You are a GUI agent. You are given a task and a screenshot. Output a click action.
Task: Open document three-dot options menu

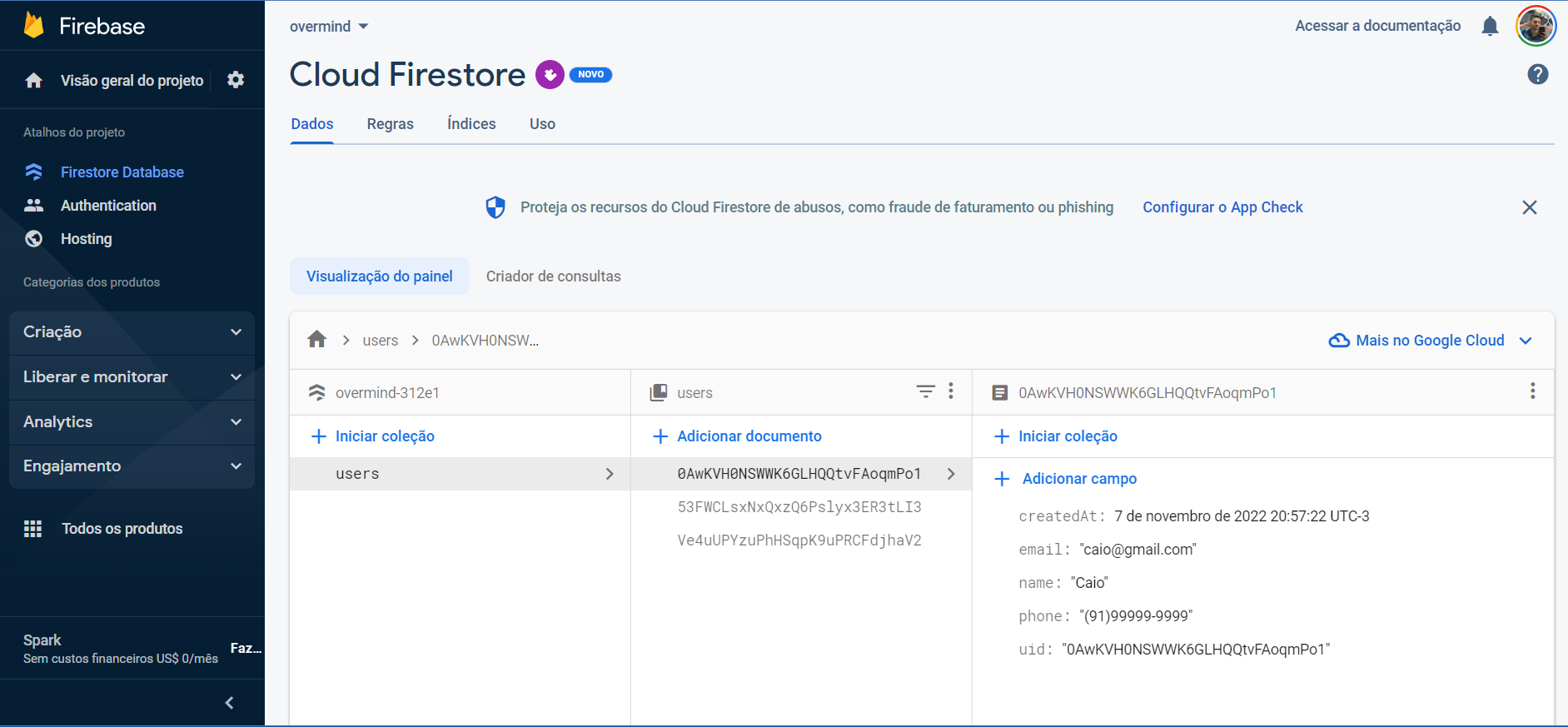coord(1532,391)
